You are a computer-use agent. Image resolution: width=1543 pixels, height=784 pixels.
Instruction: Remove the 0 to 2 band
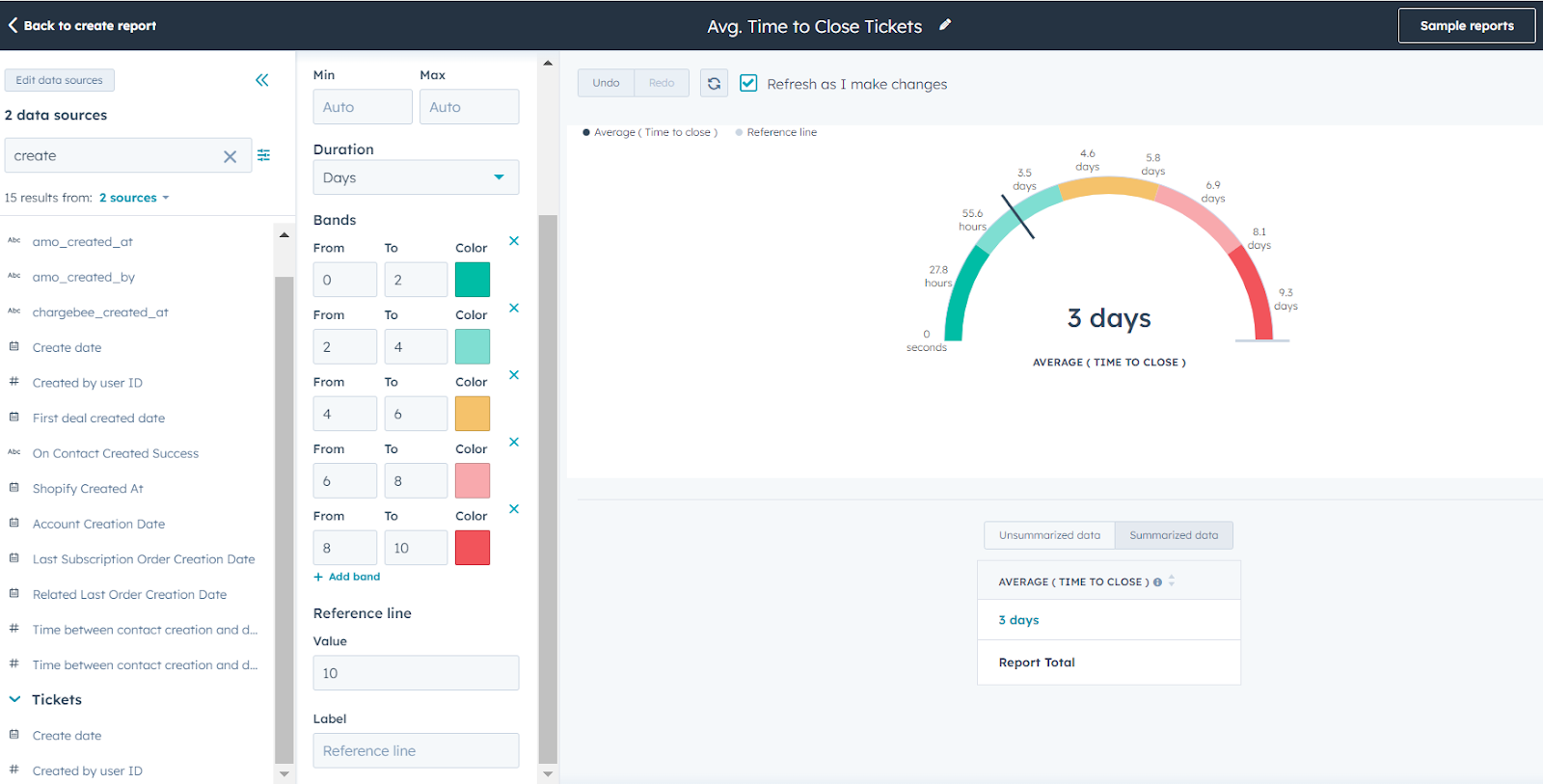click(514, 241)
